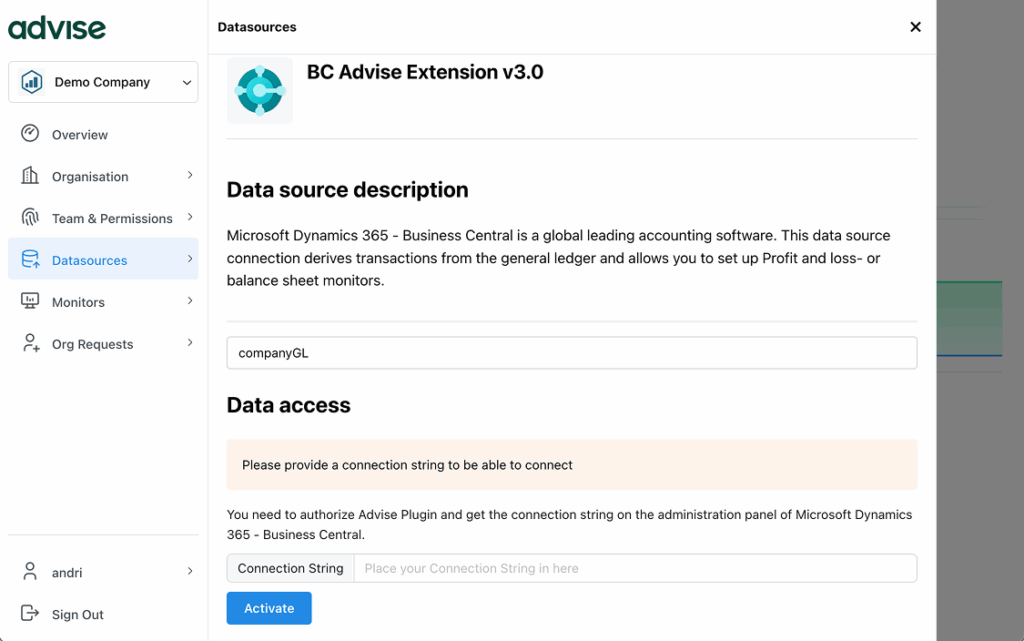Click the Sign Out arrow icon
Viewport: 1024px width, 641px height.
(30, 614)
